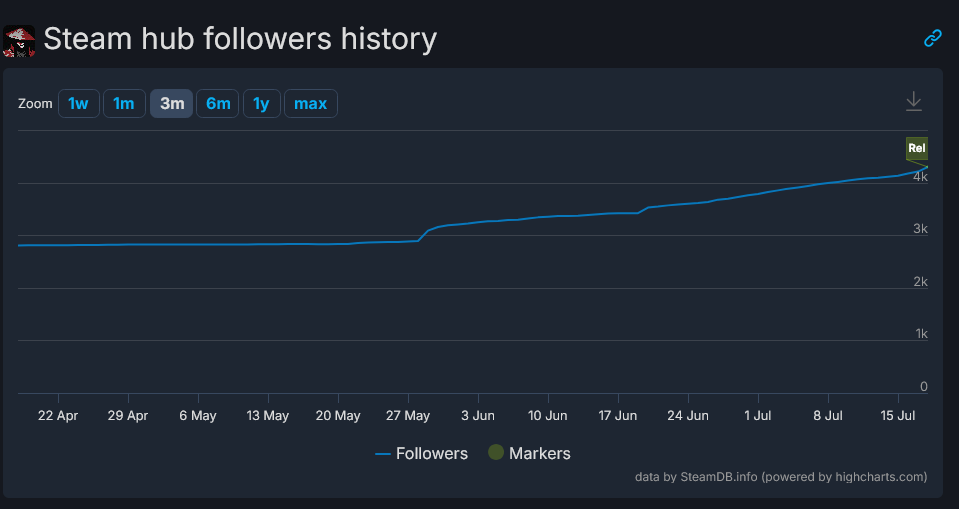
Task: Click the 22 Apr date axis label
Action: (58, 415)
